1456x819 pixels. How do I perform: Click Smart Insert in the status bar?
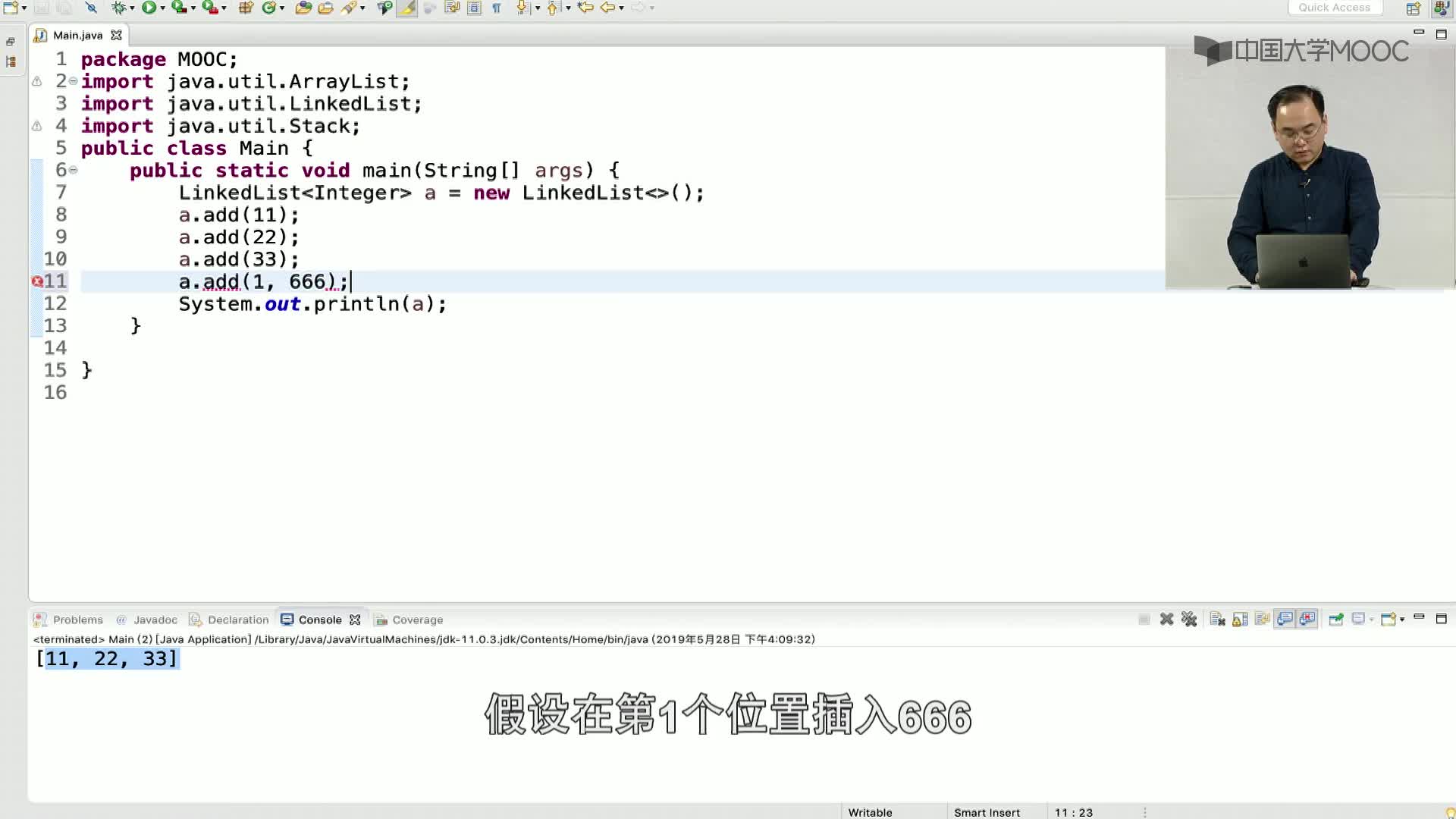click(x=987, y=812)
